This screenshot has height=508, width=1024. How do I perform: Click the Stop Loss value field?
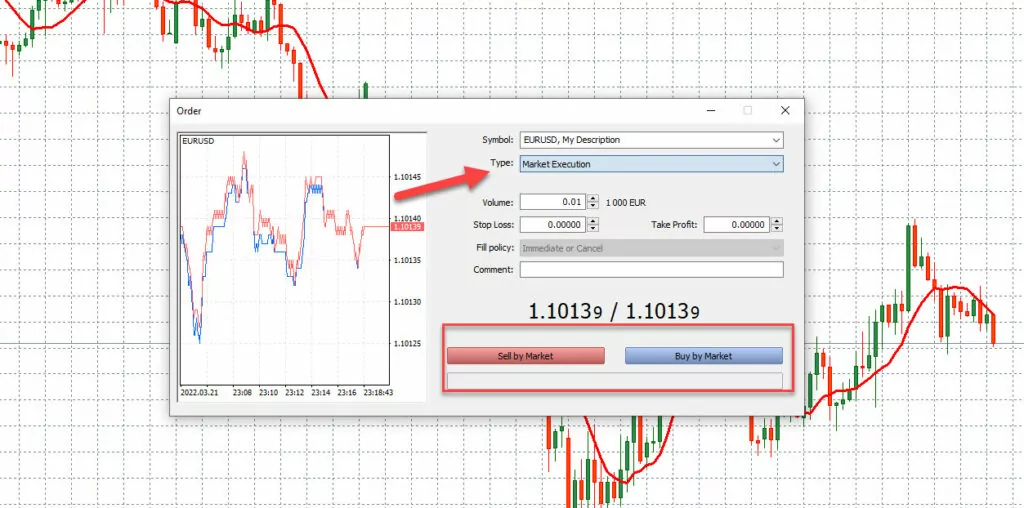pyautogui.click(x=553, y=225)
